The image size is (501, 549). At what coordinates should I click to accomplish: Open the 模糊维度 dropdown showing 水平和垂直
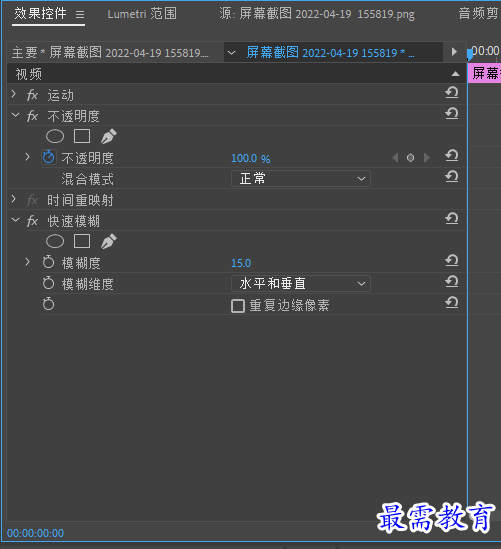pyautogui.click(x=301, y=284)
